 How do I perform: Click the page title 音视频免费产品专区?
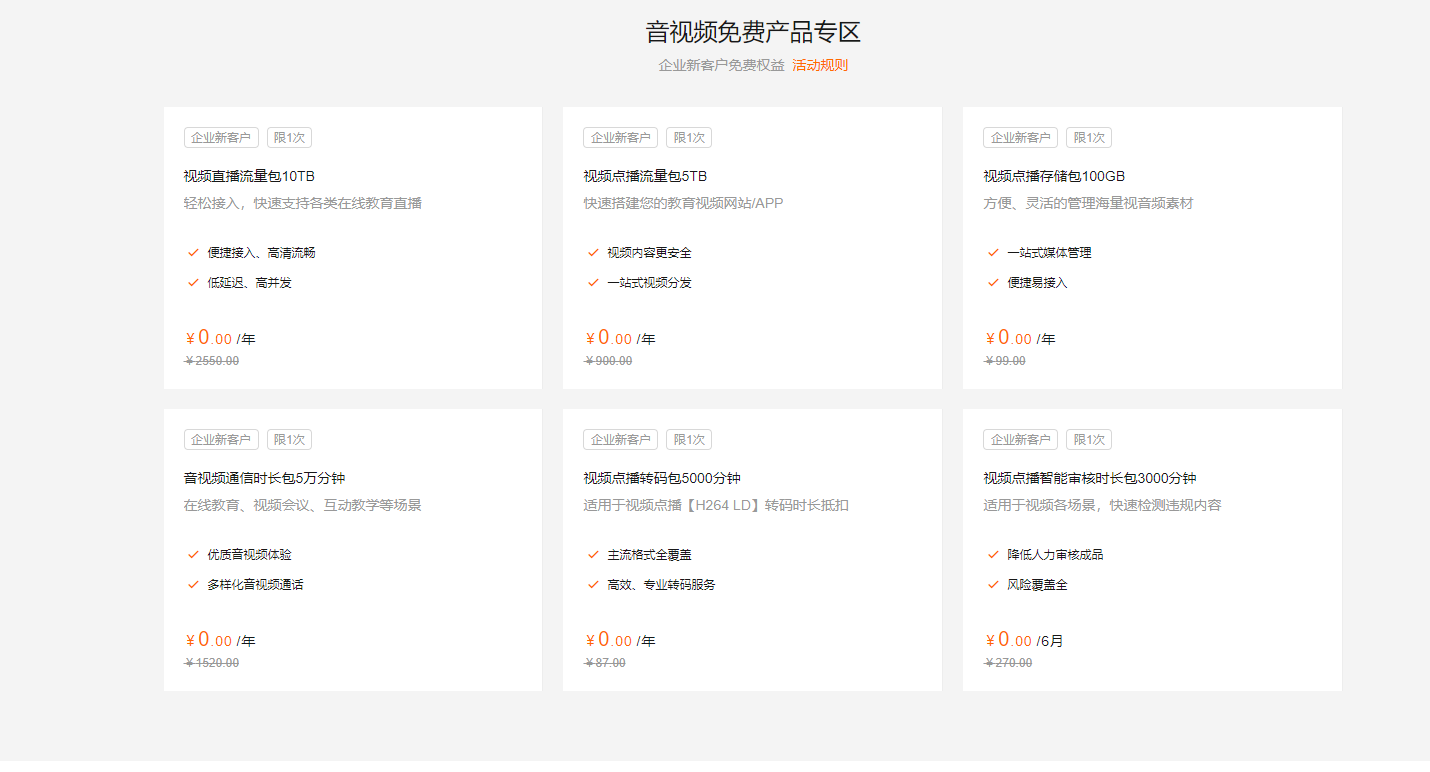[753, 32]
